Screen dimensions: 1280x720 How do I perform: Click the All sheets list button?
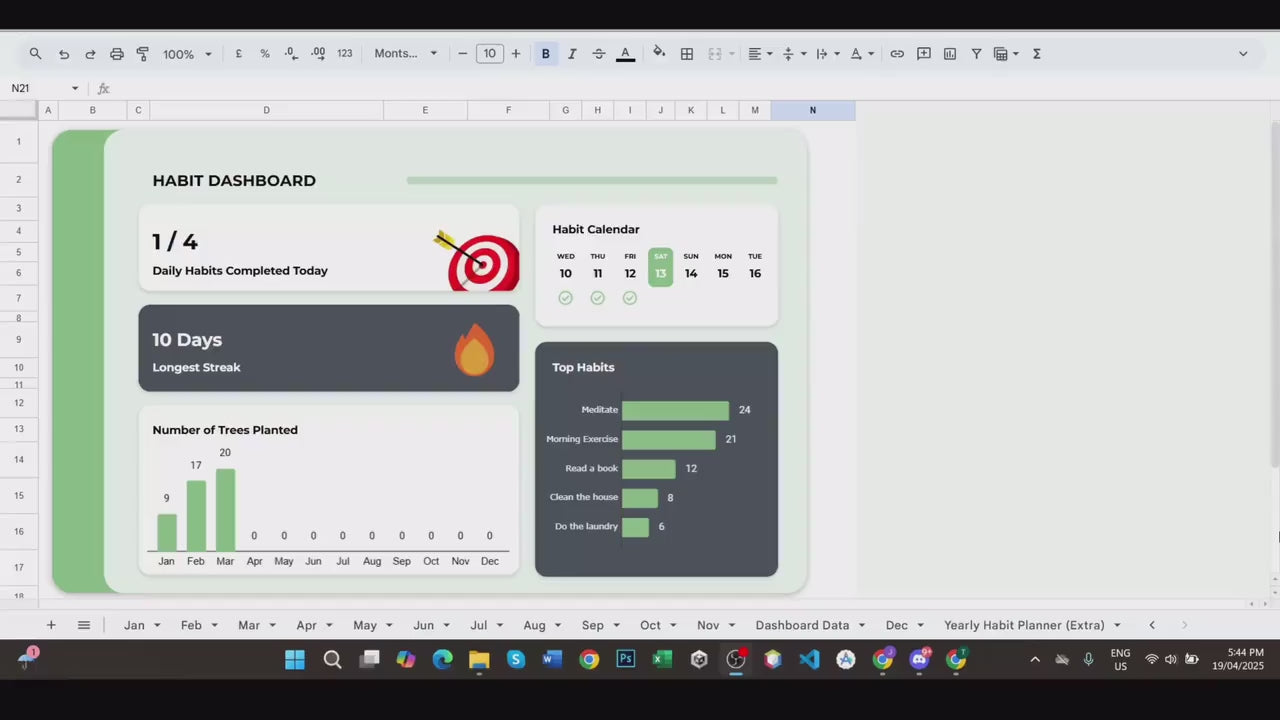pos(84,625)
